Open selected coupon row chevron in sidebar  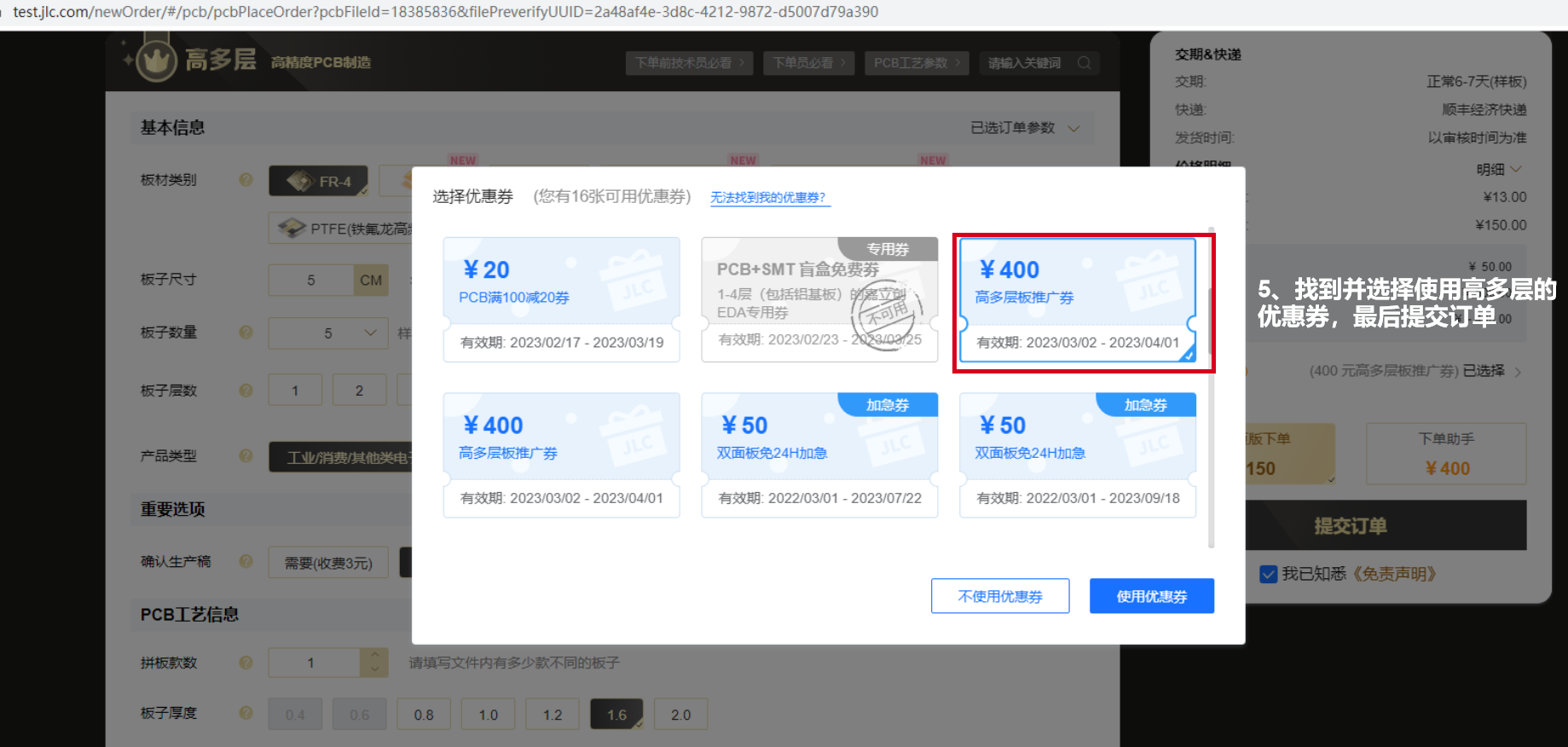coord(1518,372)
